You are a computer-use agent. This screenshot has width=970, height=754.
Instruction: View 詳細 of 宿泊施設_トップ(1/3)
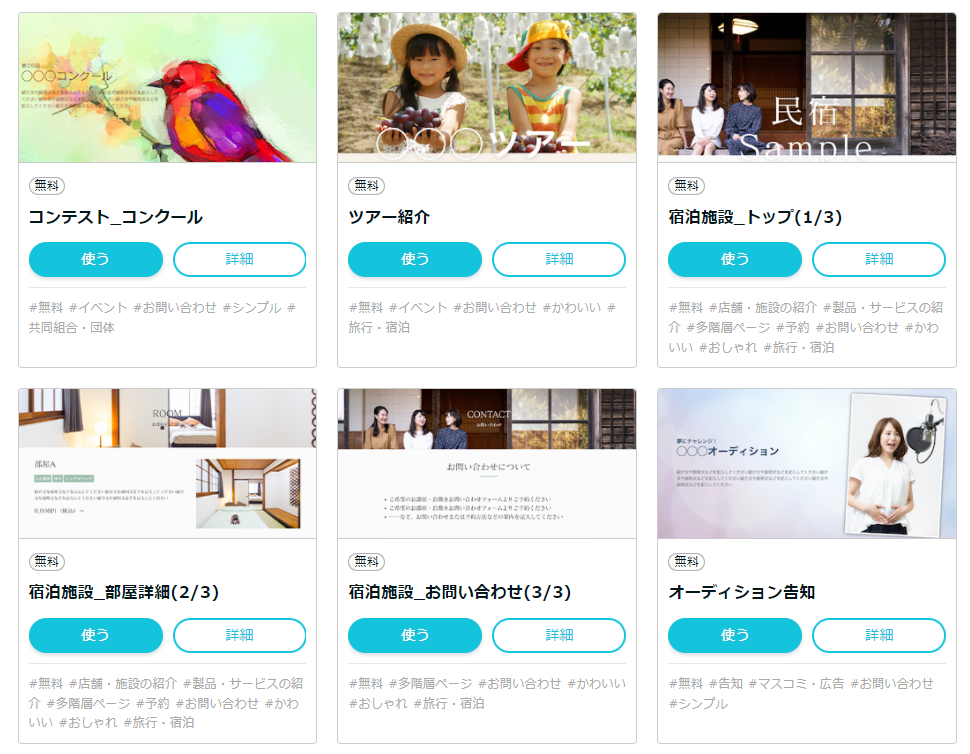pos(879,259)
